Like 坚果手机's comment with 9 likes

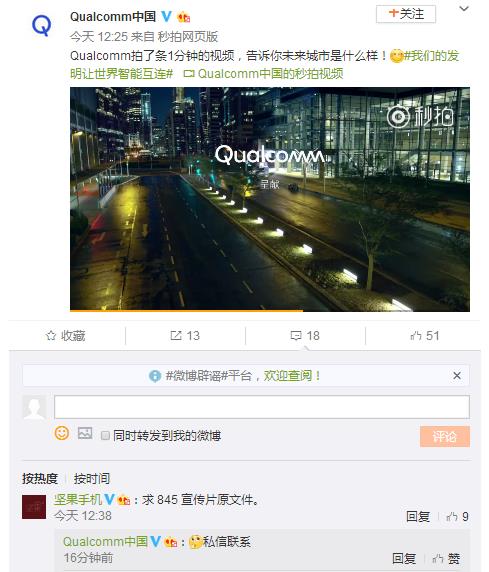coord(457,517)
